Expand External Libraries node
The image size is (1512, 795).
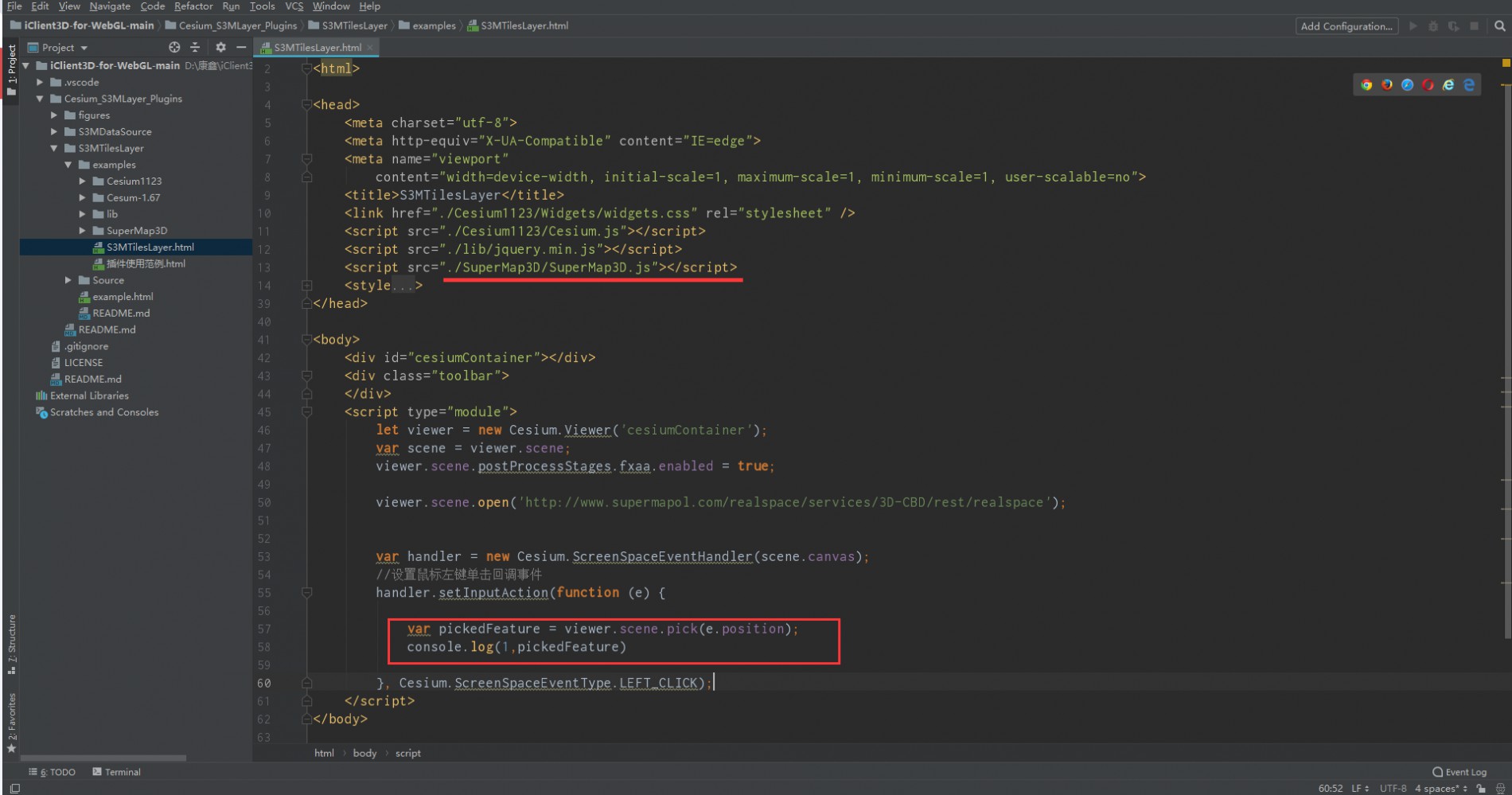click(x=89, y=396)
